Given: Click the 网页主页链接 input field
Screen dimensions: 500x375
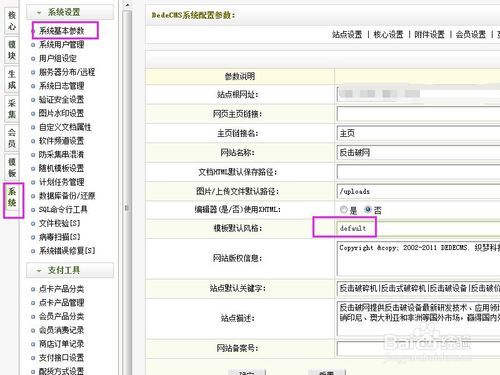Looking at the screenshot, I should pyautogui.click(x=418, y=114).
